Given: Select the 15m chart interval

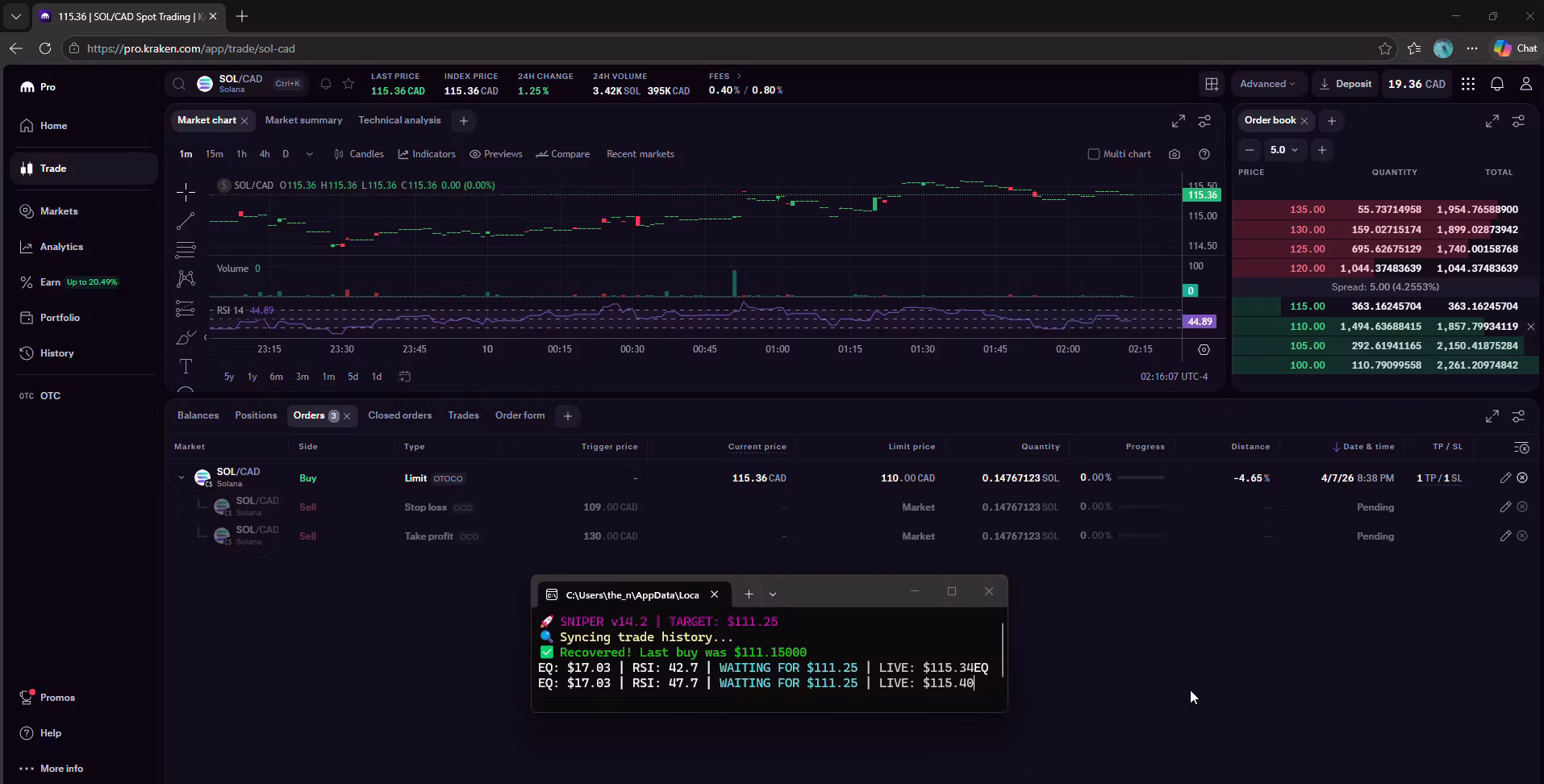Looking at the screenshot, I should pyautogui.click(x=214, y=154).
